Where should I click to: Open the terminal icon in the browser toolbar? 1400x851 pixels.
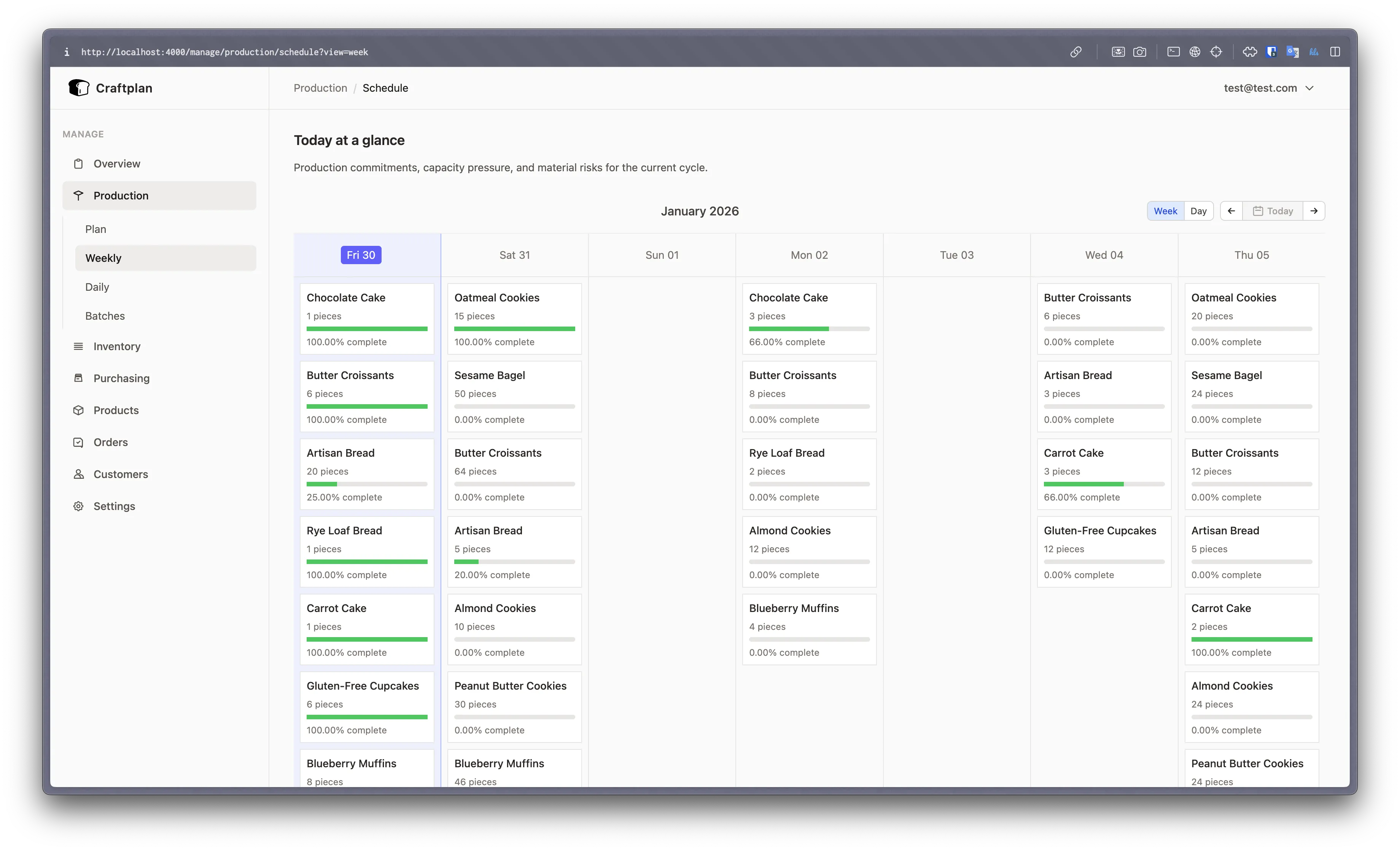click(1173, 52)
